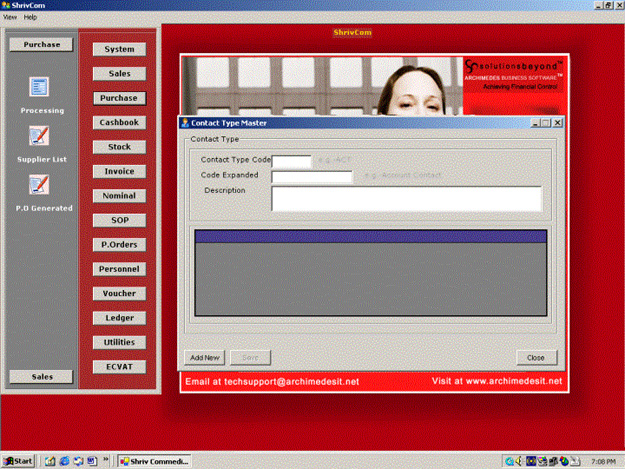Image resolution: width=625 pixels, height=469 pixels.
Task: Open the Supplier List icon
Action: (40, 136)
